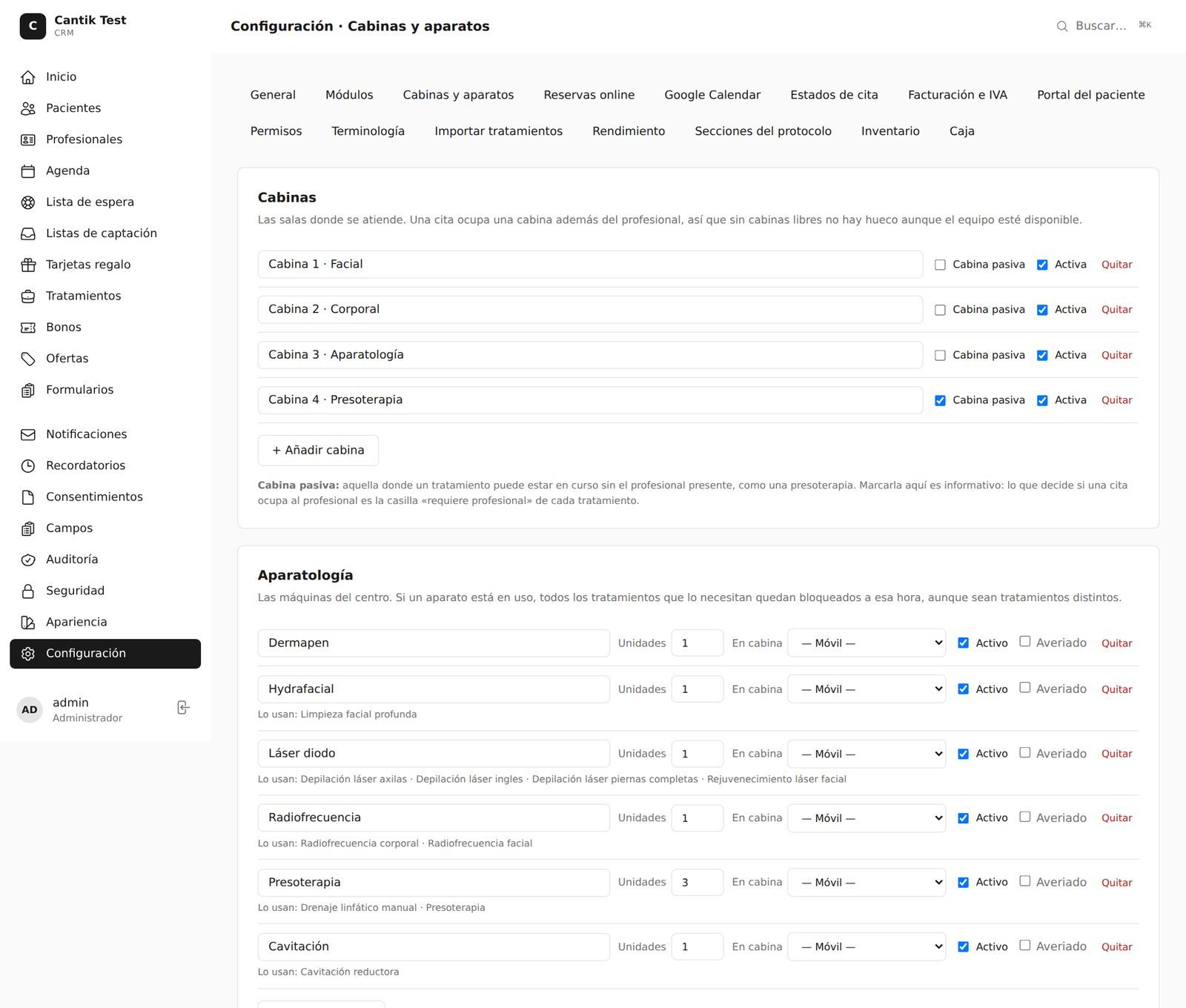This screenshot has height=1008, width=1186.
Task: Uncheck Activa for Cabina 3 · Aparatología
Action: (x=1042, y=355)
